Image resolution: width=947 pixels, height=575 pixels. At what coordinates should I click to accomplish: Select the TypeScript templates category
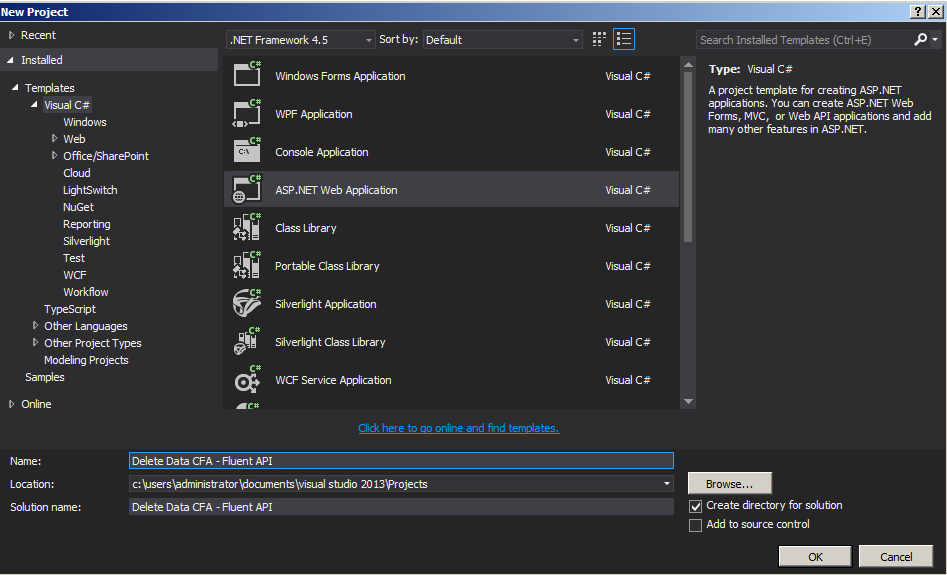click(70, 309)
